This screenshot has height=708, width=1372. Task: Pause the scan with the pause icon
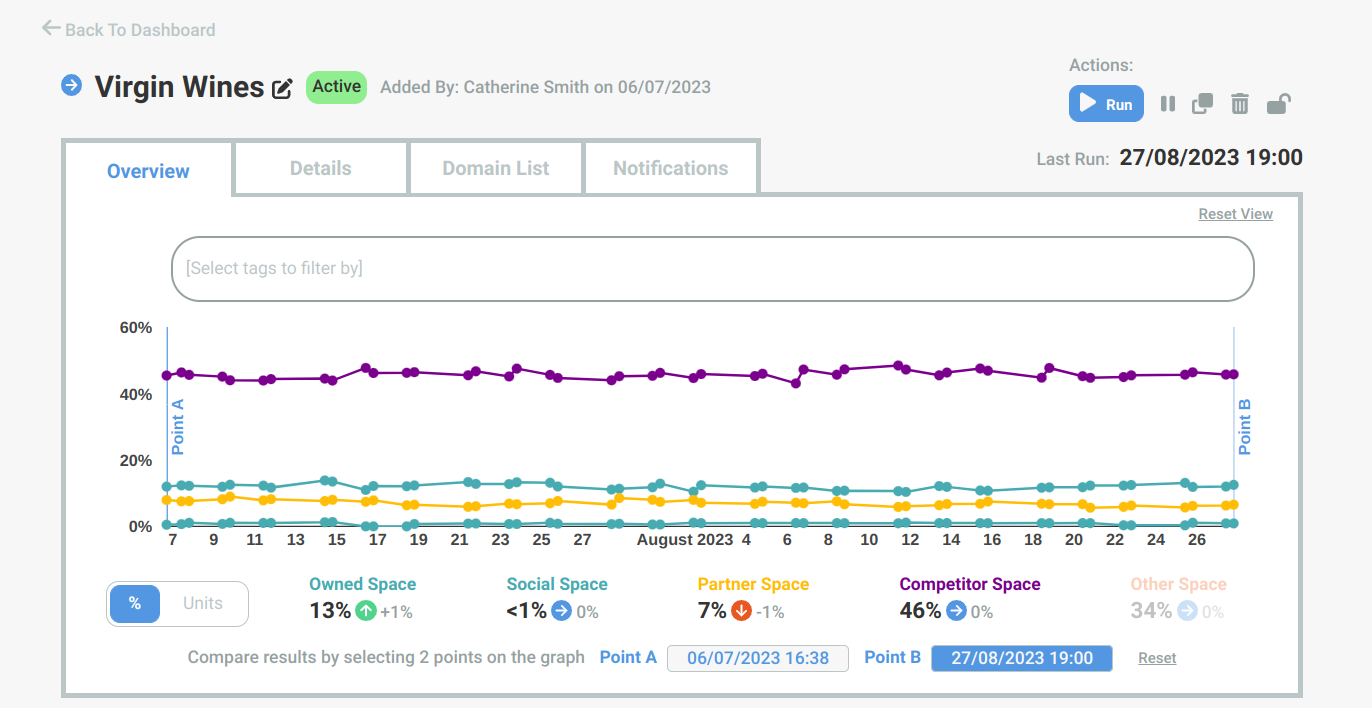click(x=1167, y=104)
